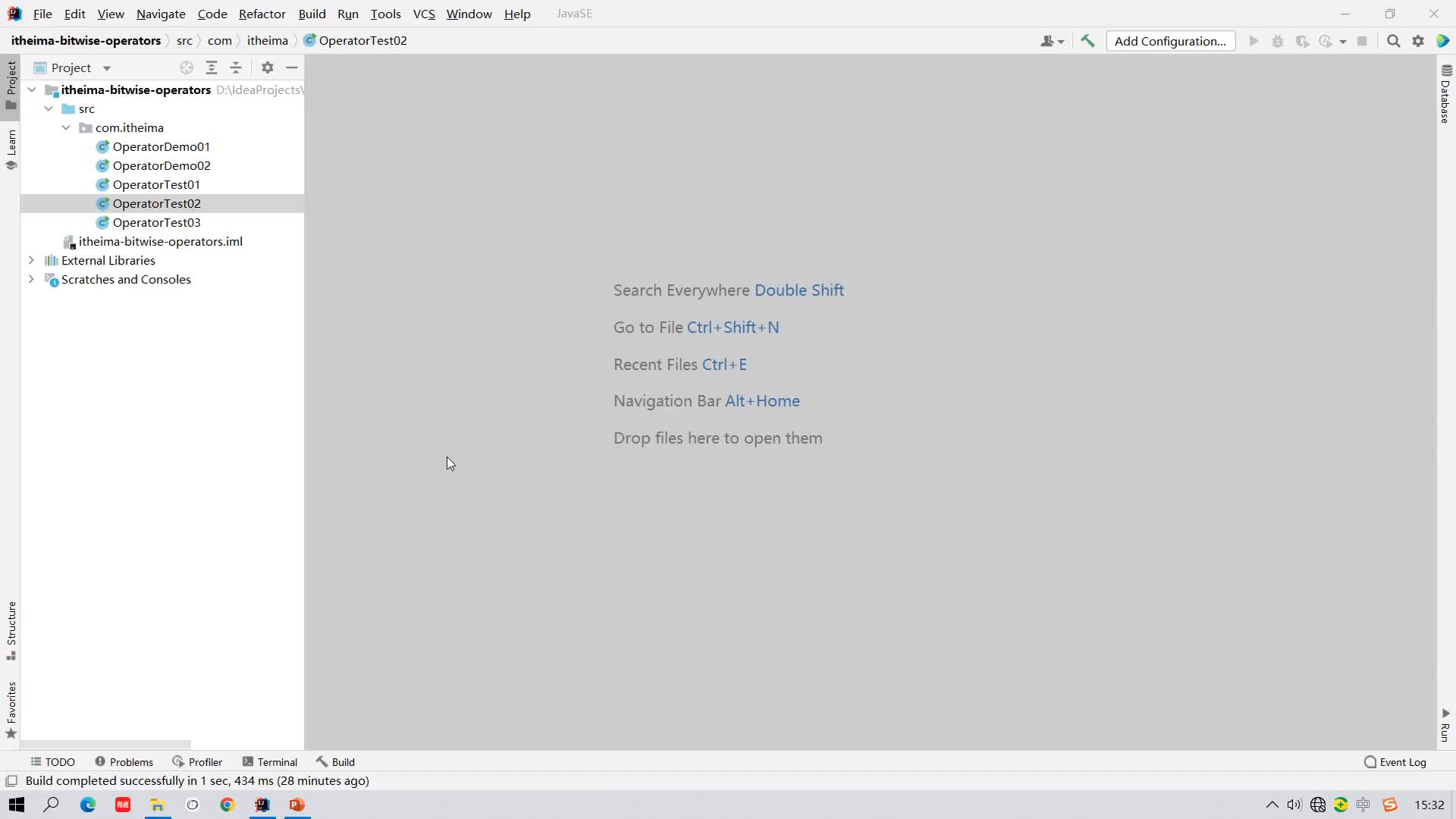Expand the Scratches and Consoles section
Viewport: 1456px width, 819px height.
point(31,279)
